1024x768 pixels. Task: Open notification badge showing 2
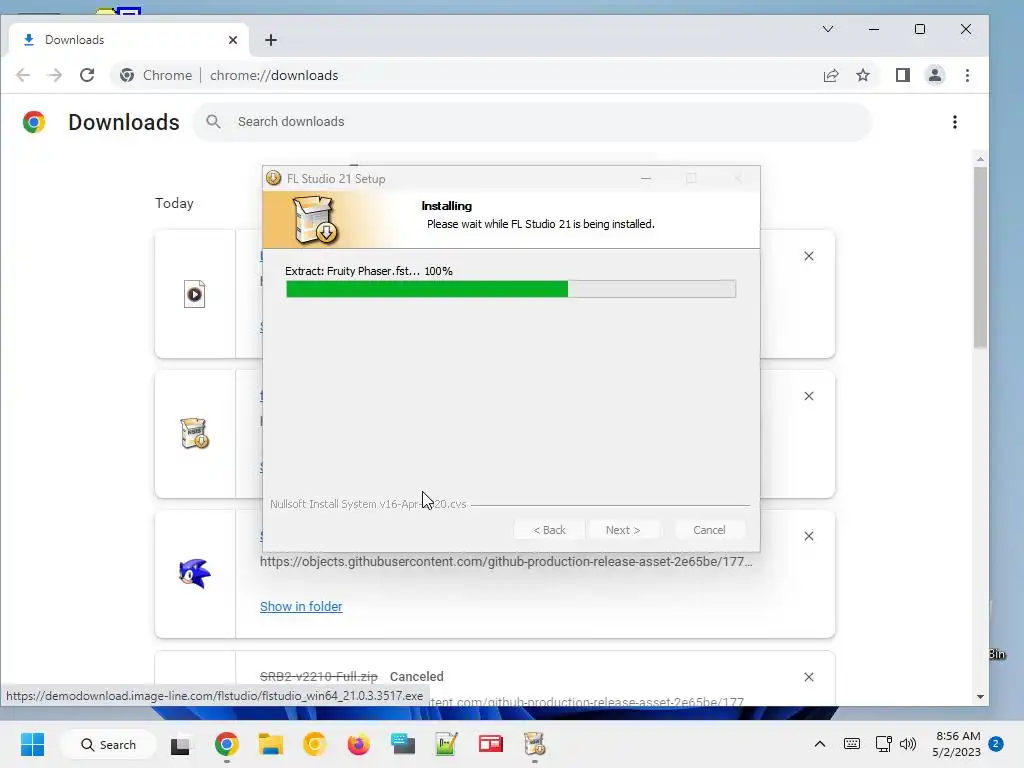pos(996,744)
